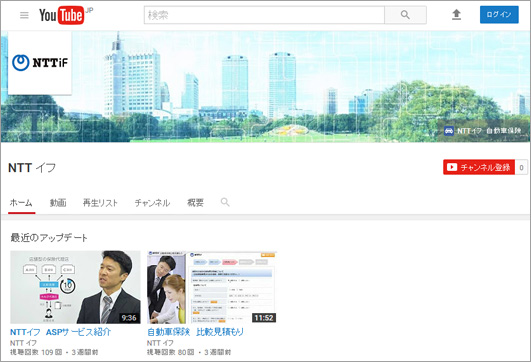Click the 最近のアップデート section heading
Viewport: 531px width, 362px height.
pyautogui.click(x=49, y=238)
